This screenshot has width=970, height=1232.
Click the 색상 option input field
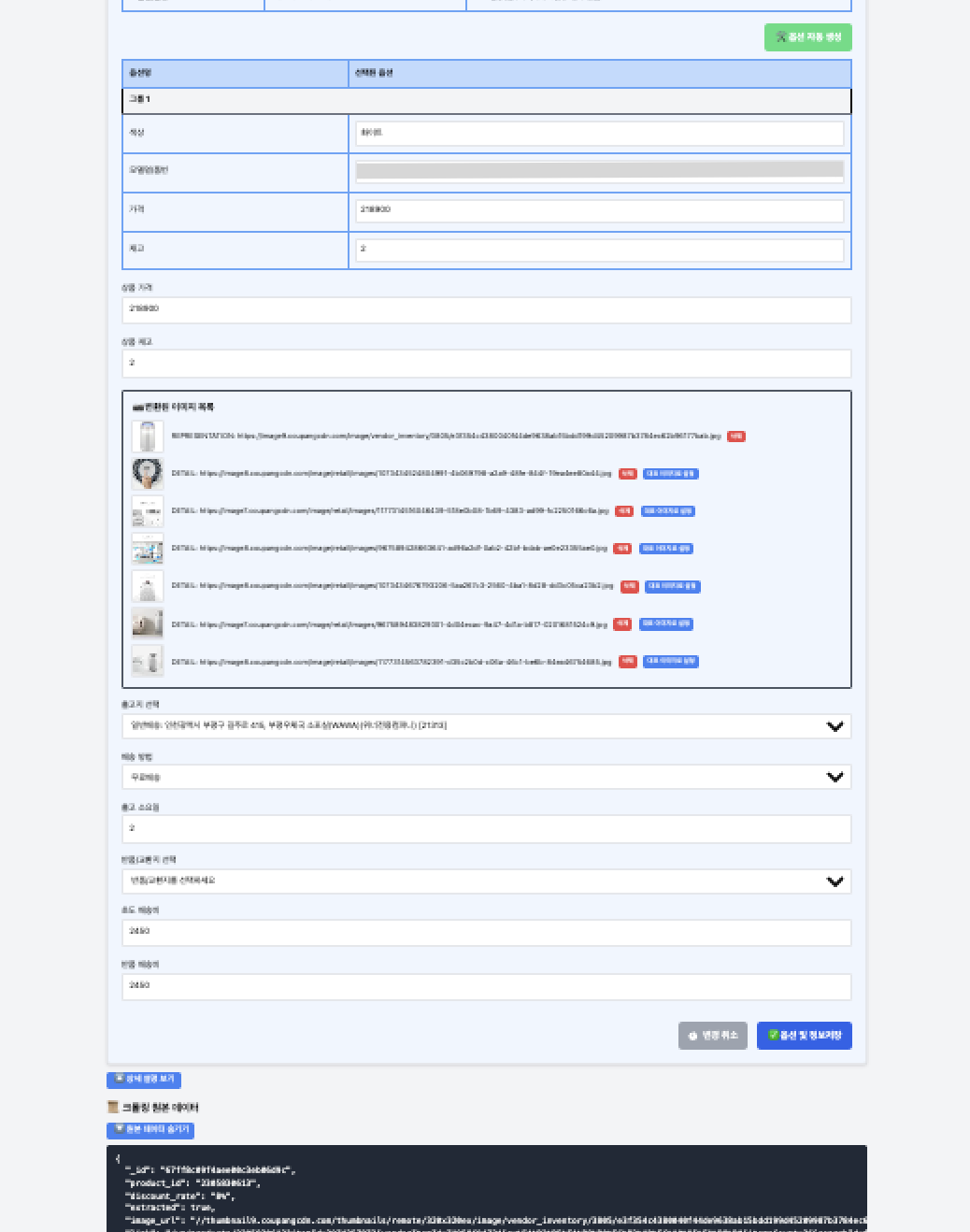[599, 133]
